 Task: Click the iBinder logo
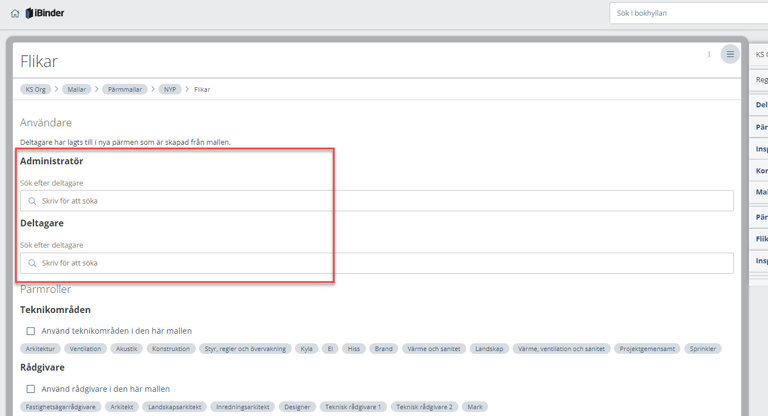click(43, 13)
